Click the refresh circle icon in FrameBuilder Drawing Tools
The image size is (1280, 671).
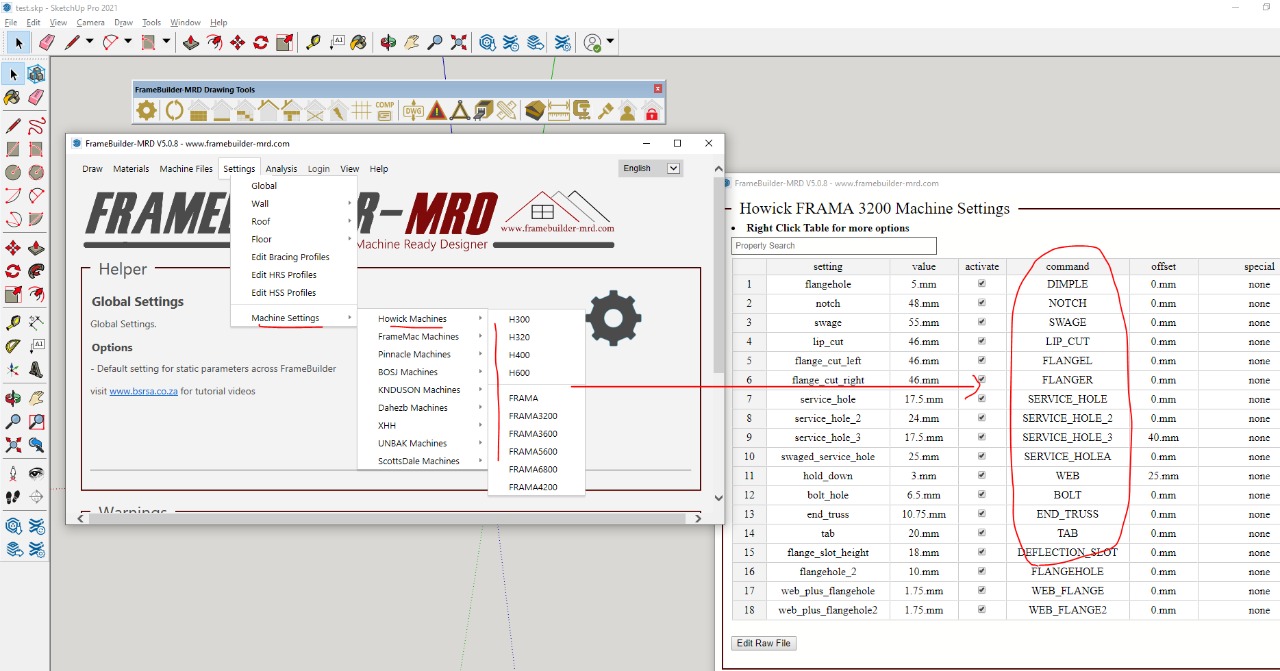pyautogui.click(x=174, y=111)
